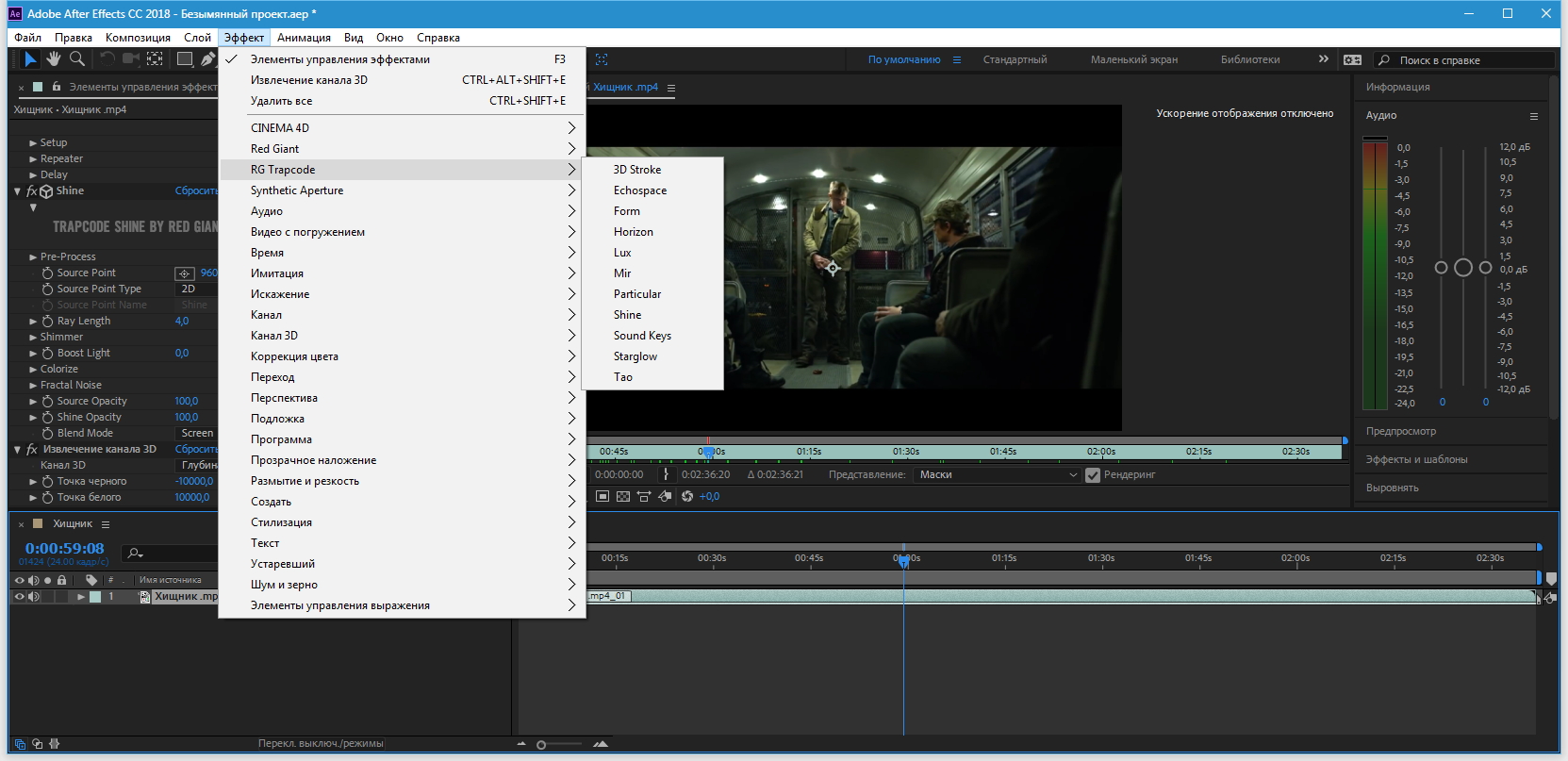Select the Hand tool
This screenshot has height=761, width=1568.
54,59
